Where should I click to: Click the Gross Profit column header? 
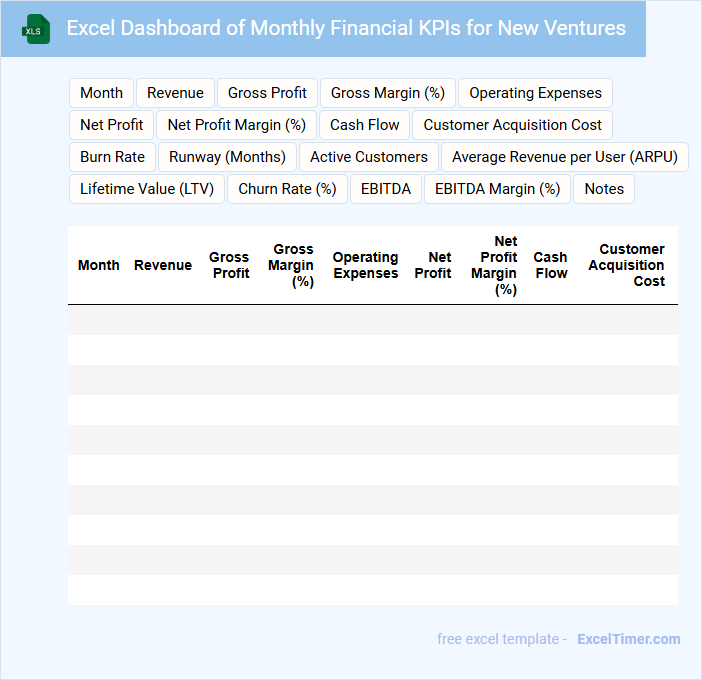229,265
